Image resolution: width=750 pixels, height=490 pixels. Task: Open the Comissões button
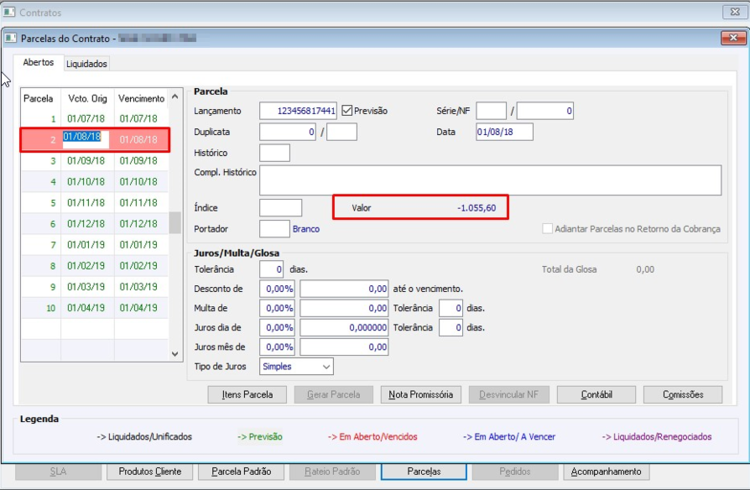click(683, 395)
